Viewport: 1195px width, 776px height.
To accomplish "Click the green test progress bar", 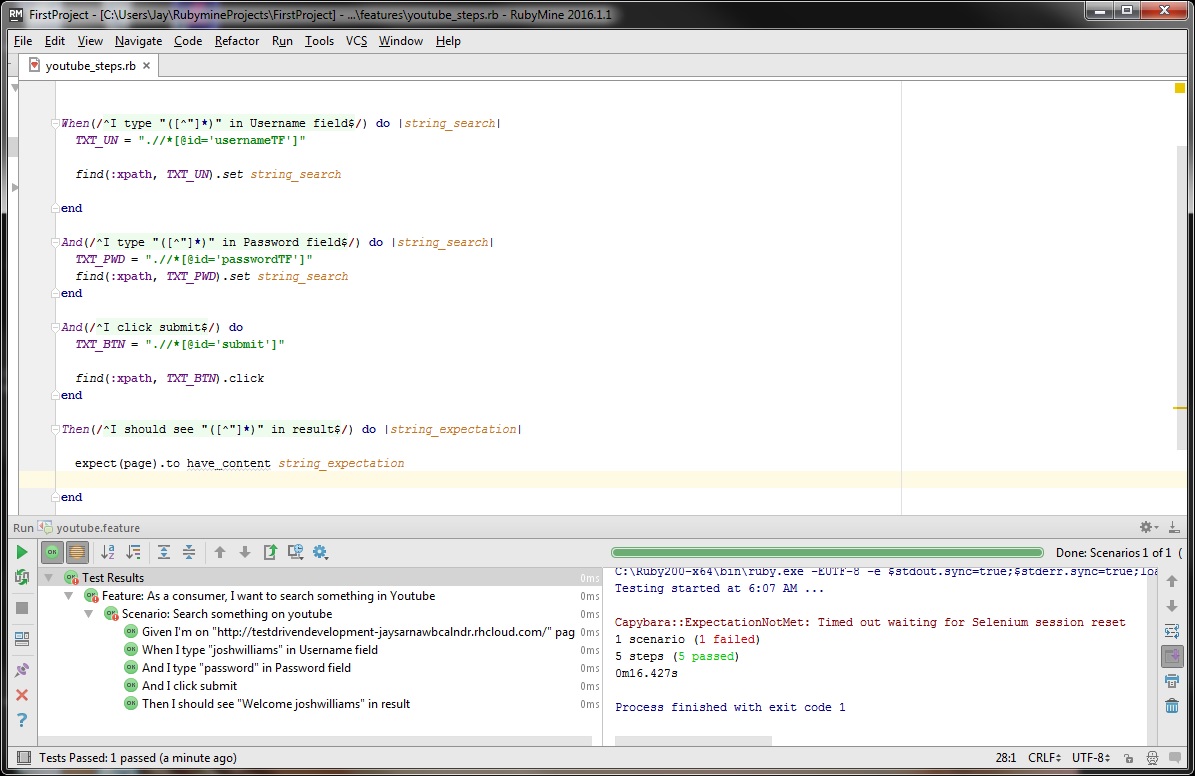I will [826, 552].
